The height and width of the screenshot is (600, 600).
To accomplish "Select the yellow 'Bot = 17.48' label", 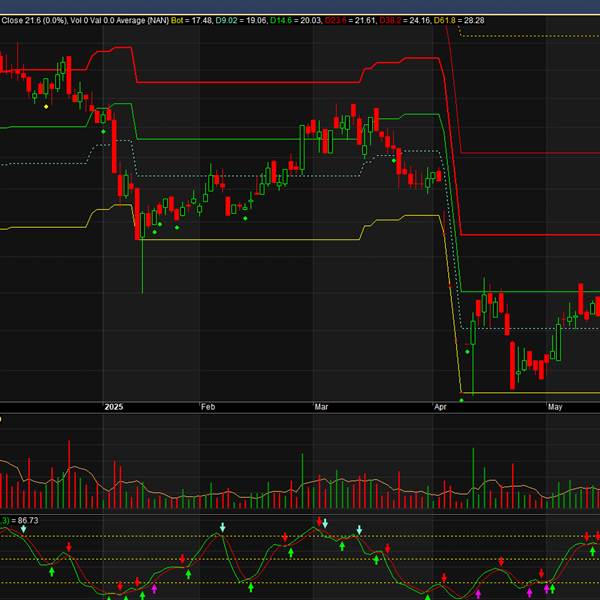I will [191, 20].
